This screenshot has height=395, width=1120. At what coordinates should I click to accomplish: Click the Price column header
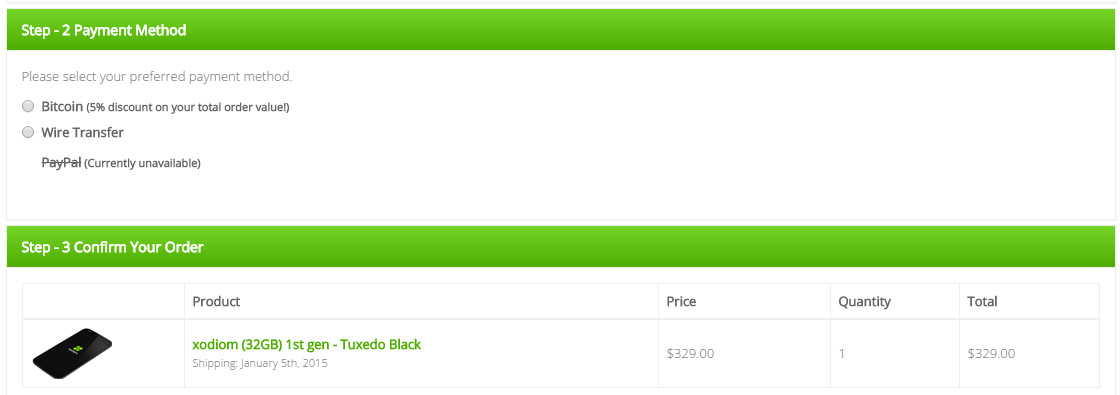click(681, 301)
